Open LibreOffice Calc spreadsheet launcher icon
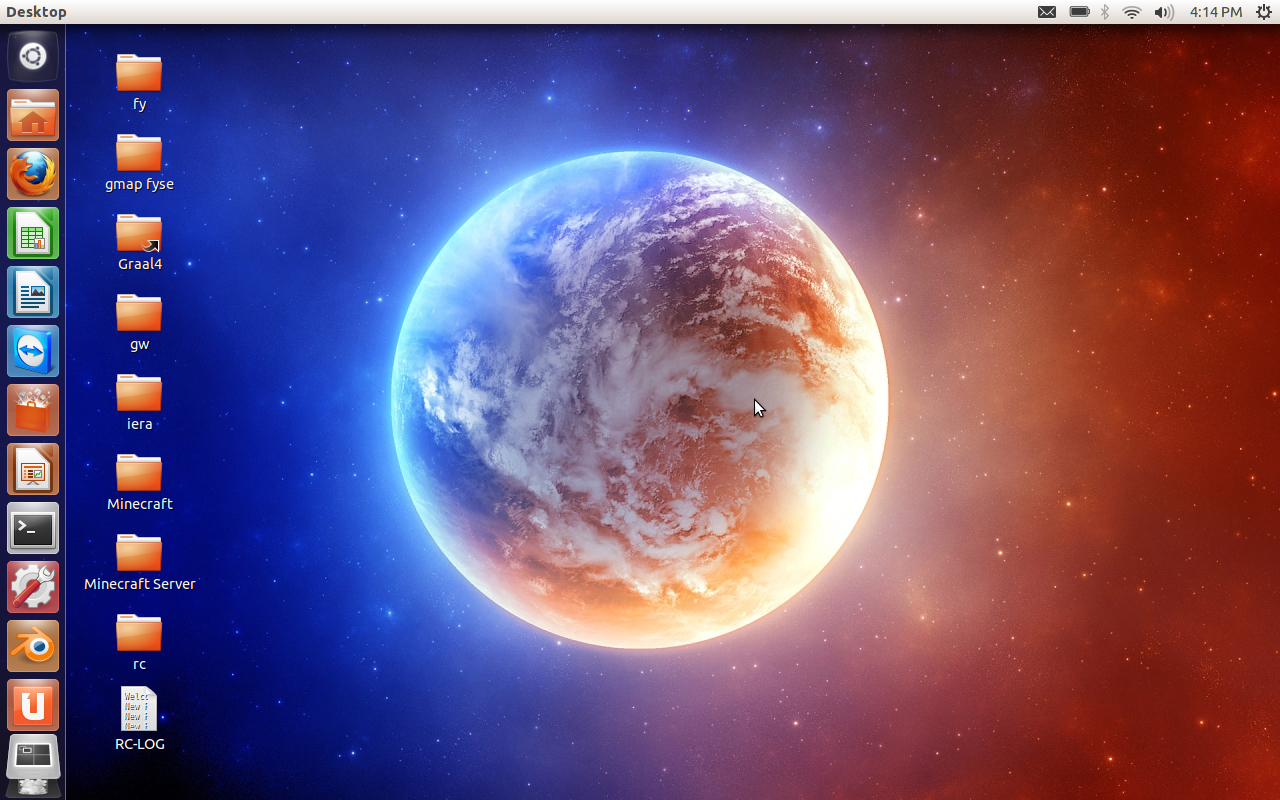1280x800 pixels. [33, 233]
